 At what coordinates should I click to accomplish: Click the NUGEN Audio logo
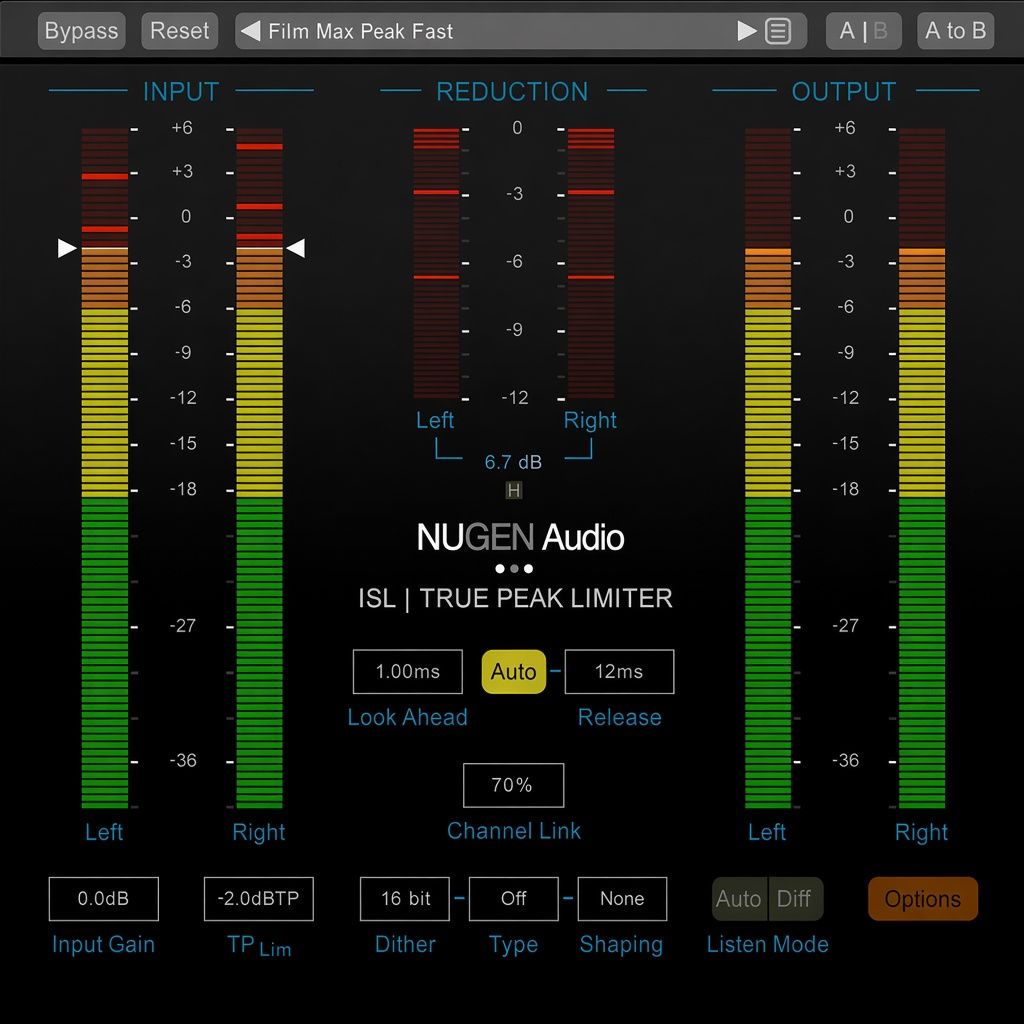pos(520,537)
